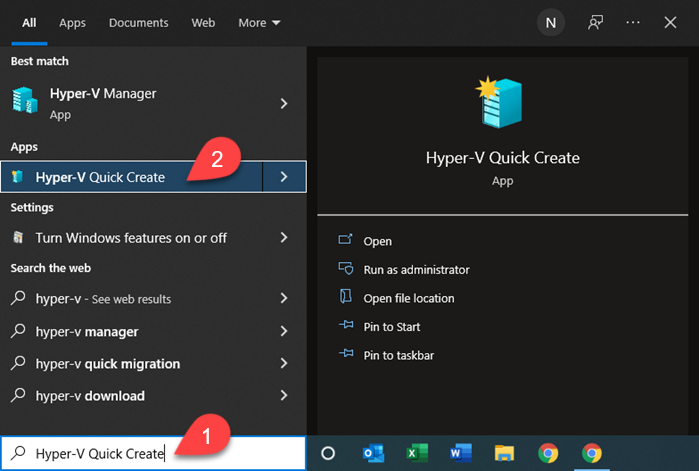
Task: Click the search box magnifier icon
Action: click(x=18, y=453)
